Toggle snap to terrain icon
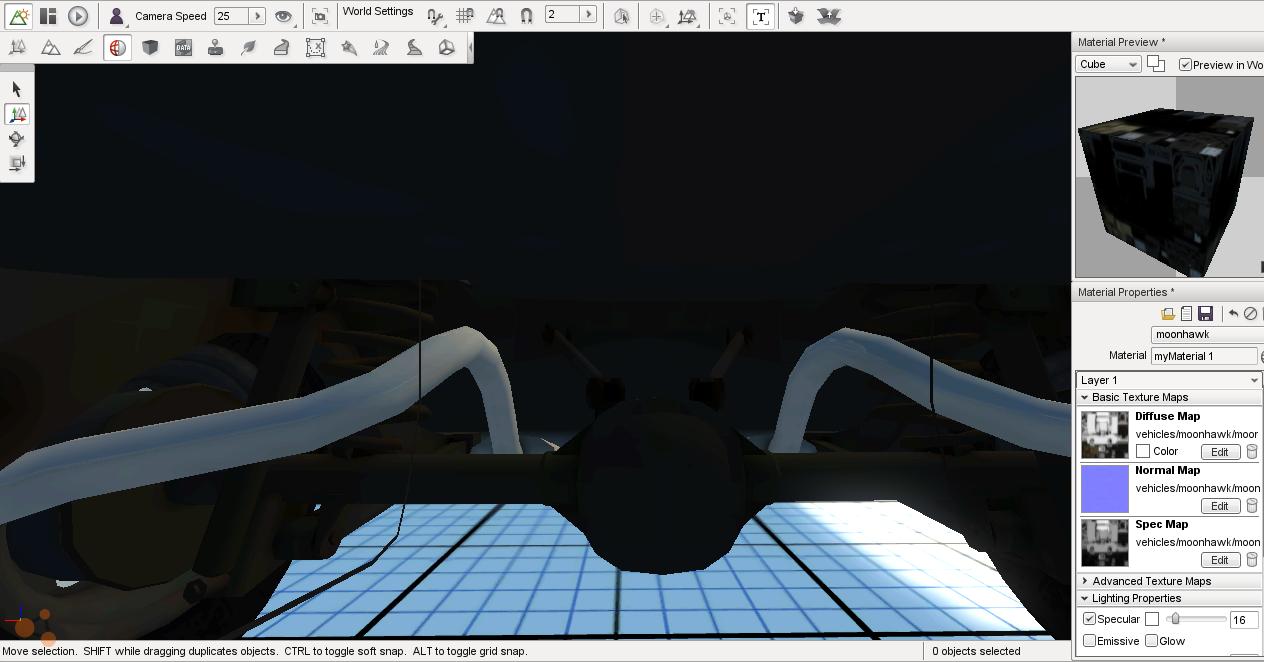This screenshot has height=662, width=1264. [x=496, y=16]
